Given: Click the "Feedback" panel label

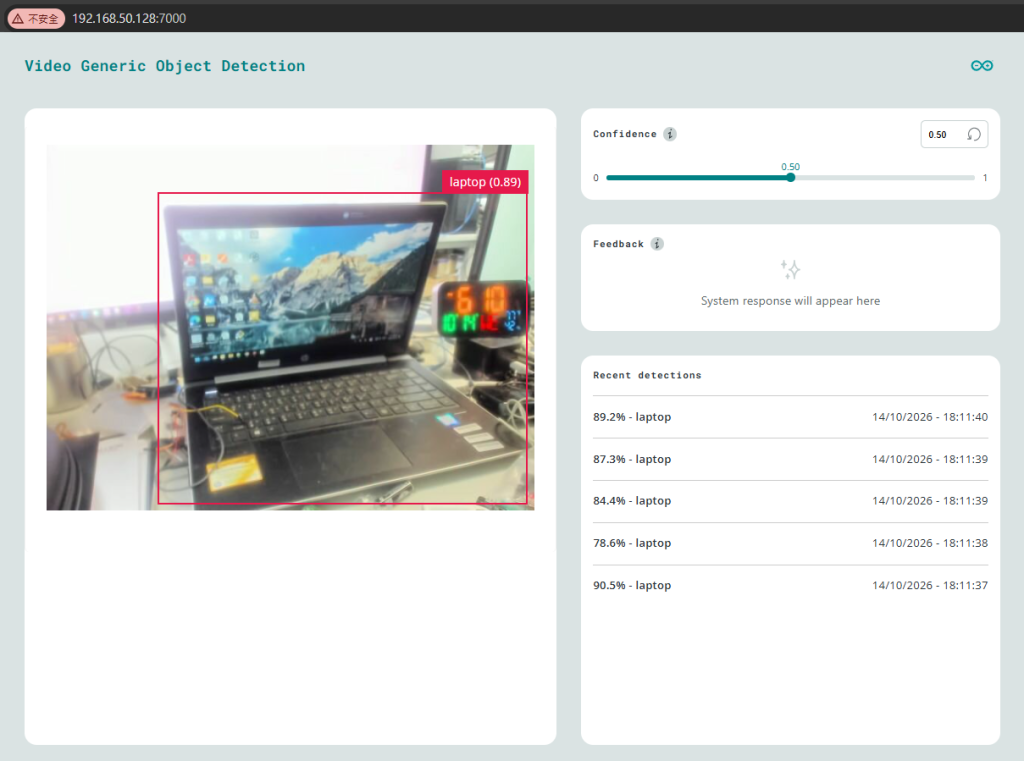Looking at the screenshot, I should click(618, 244).
